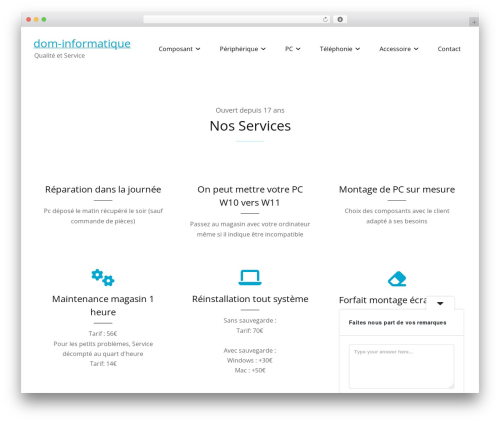This screenshot has height=423, width=500.
Task: Click the Faites nous part de vos remarques title
Action: pos(397,323)
